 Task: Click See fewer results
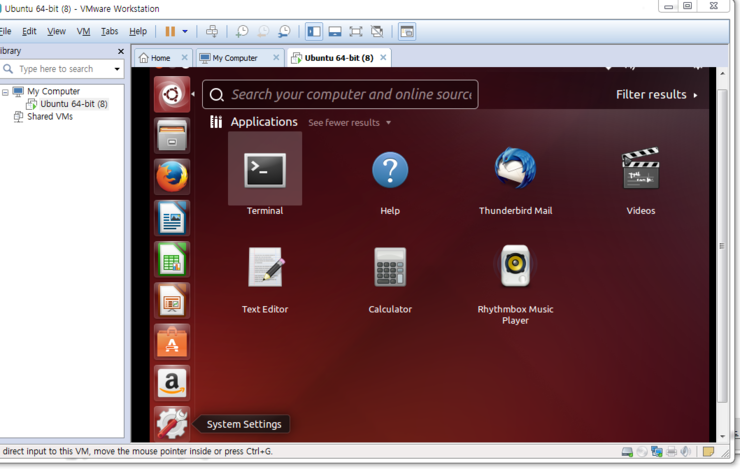pos(349,123)
